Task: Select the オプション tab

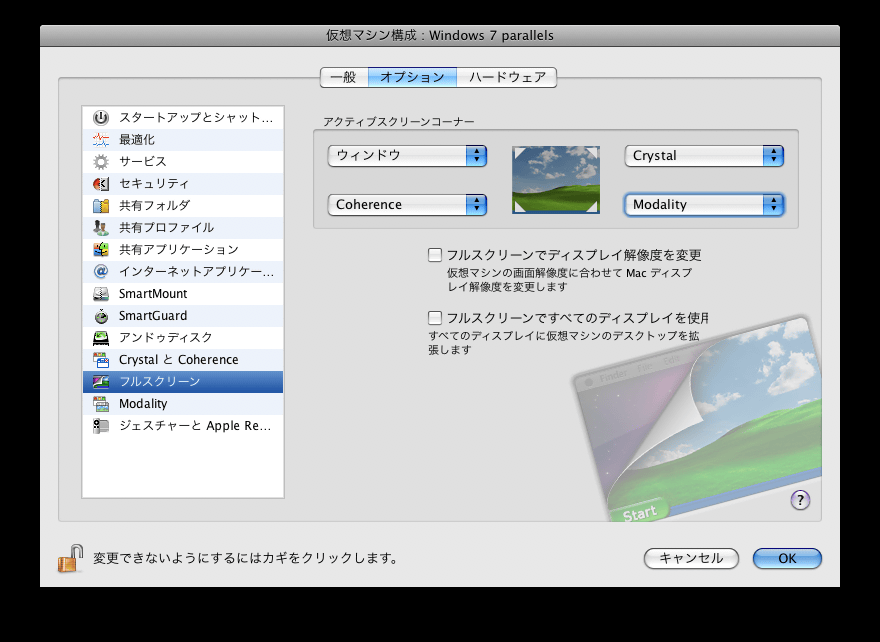Action: pos(412,77)
